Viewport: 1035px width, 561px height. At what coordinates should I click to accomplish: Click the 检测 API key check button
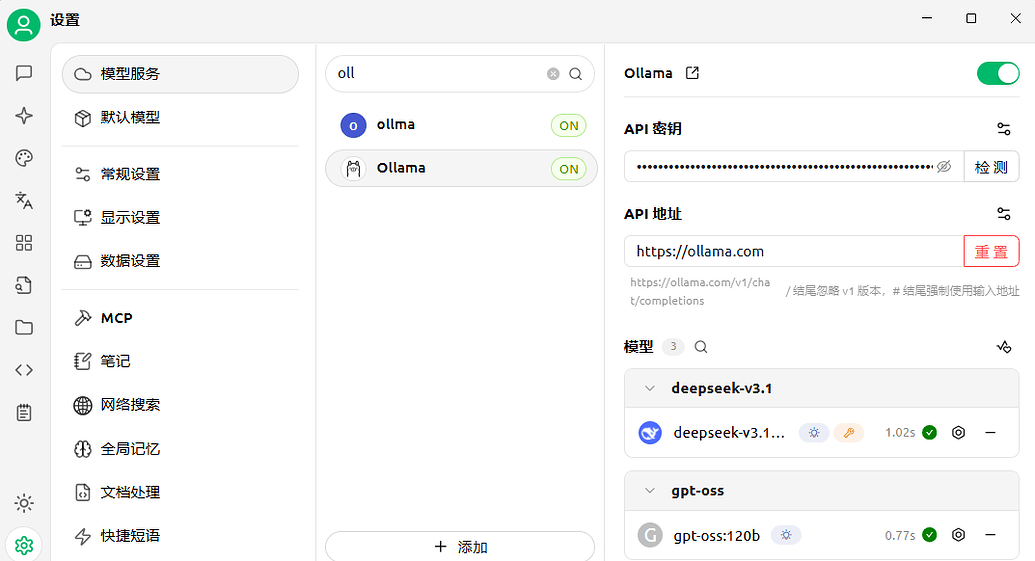coord(991,167)
